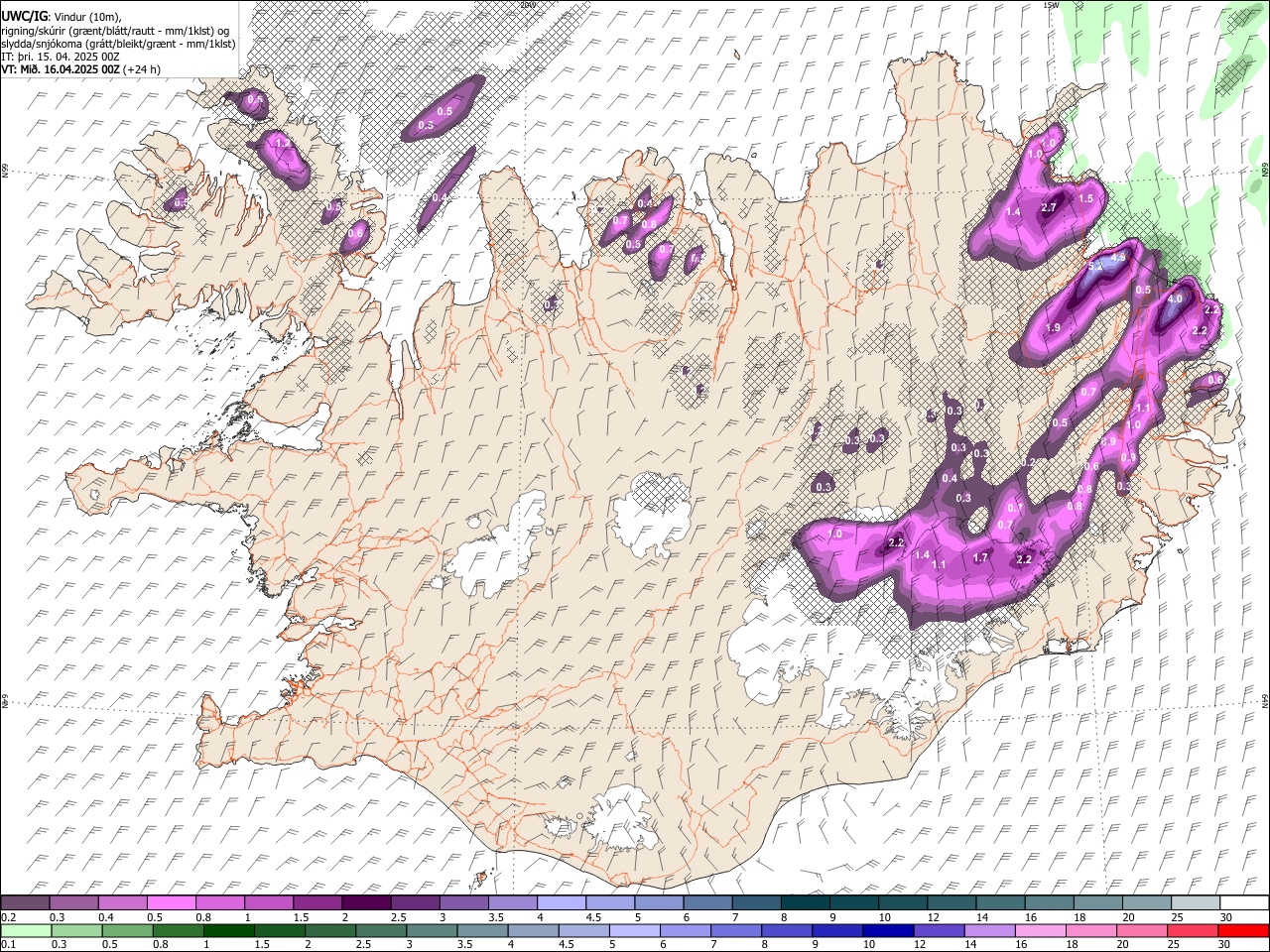The height and width of the screenshot is (952, 1270).
Task: Click the 'slydda/snjókoma' legend description line
Action: coord(118,44)
